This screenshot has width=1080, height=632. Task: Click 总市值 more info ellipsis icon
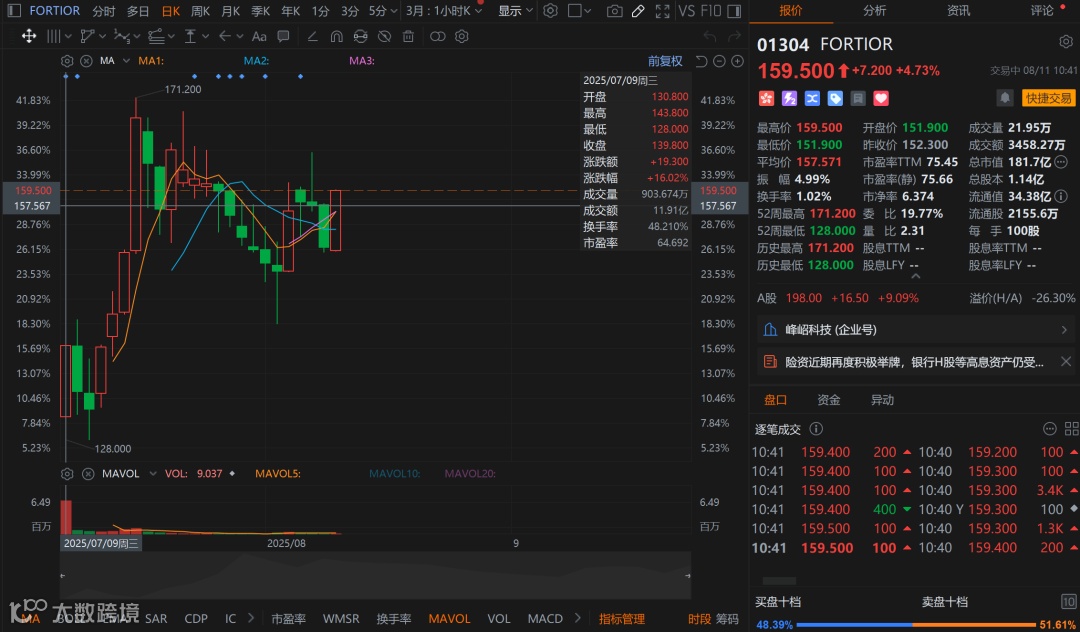coord(1061,162)
